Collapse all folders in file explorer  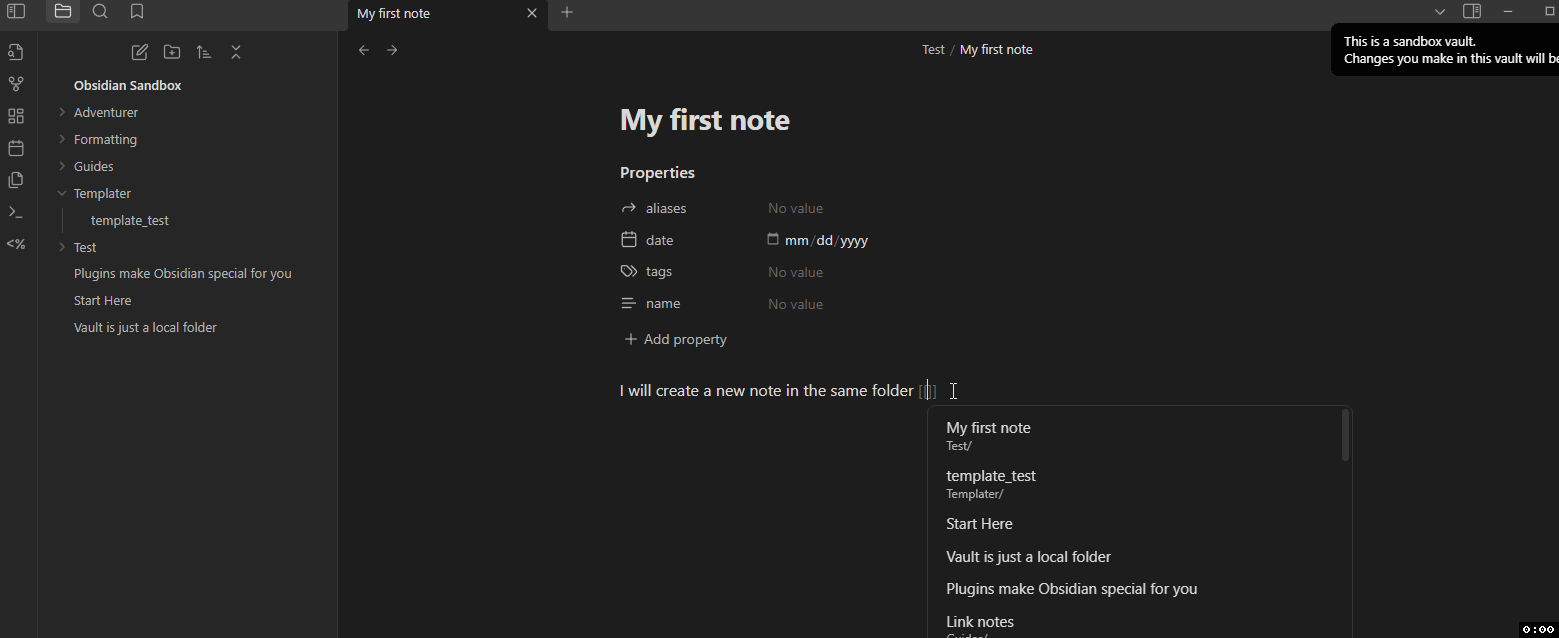coord(236,52)
